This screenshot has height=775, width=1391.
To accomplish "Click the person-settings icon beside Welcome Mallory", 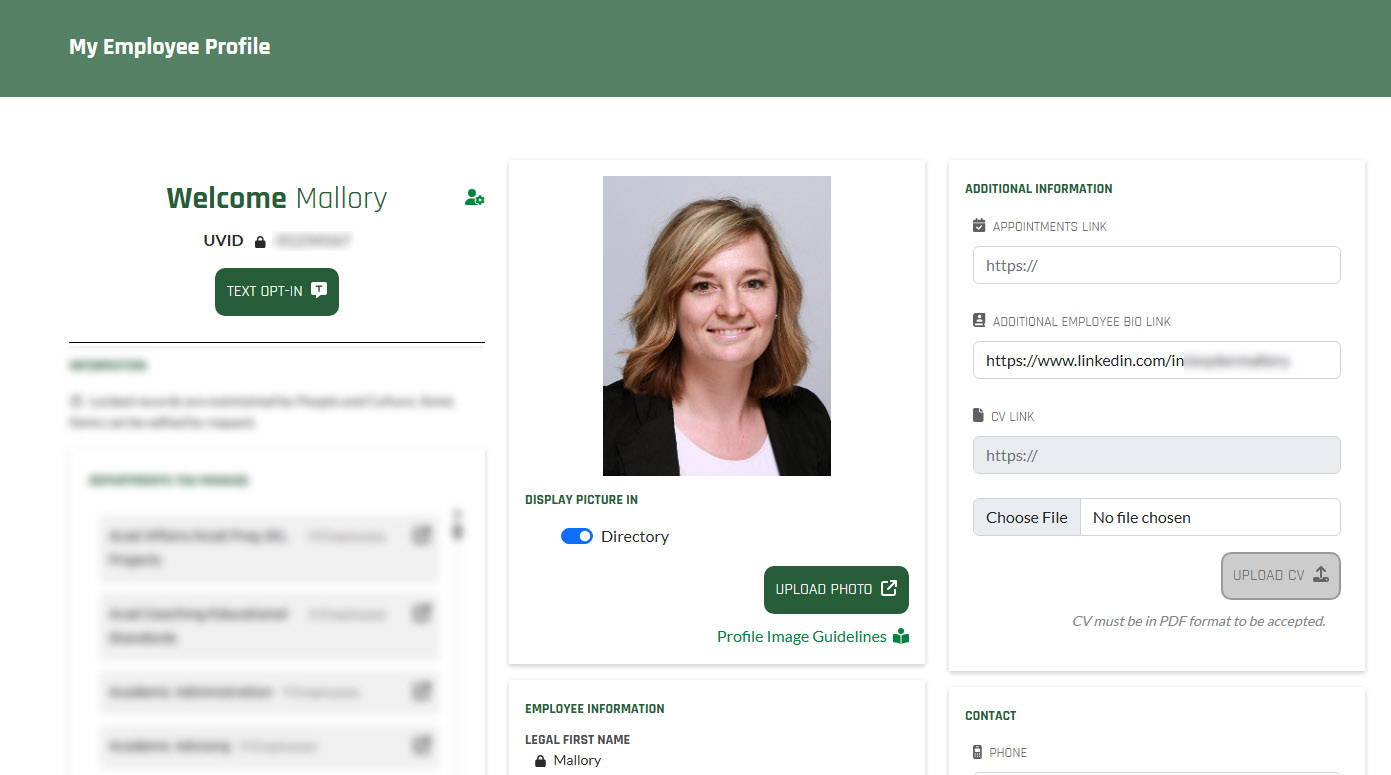I will coord(475,197).
